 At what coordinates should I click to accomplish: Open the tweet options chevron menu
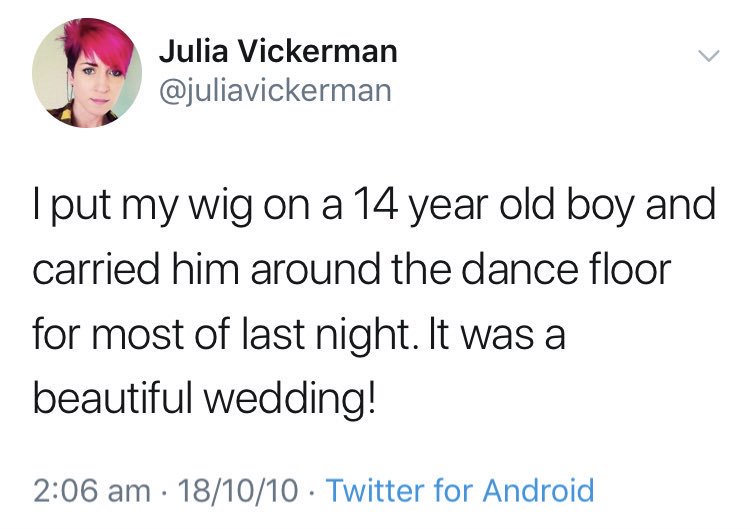pos(707,58)
